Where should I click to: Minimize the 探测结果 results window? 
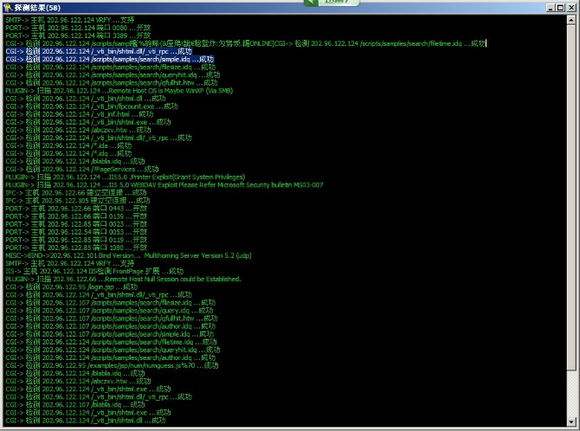[x=551, y=7]
